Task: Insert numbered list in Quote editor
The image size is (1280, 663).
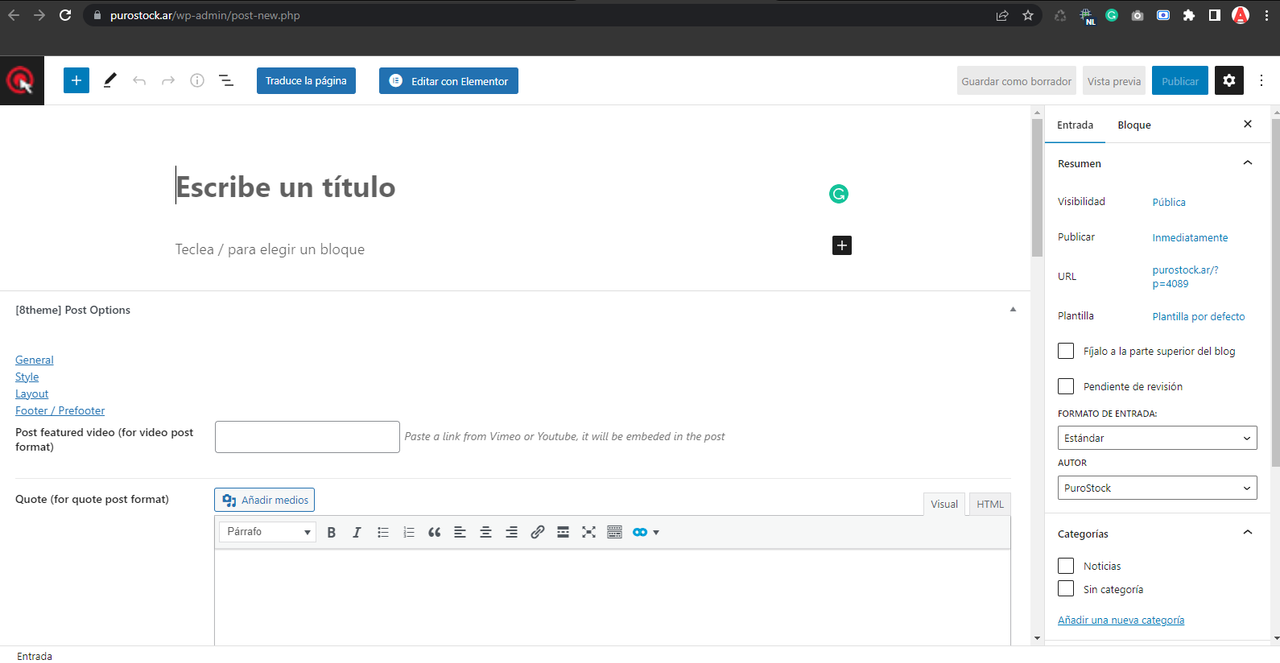Action: coord(408,532)
